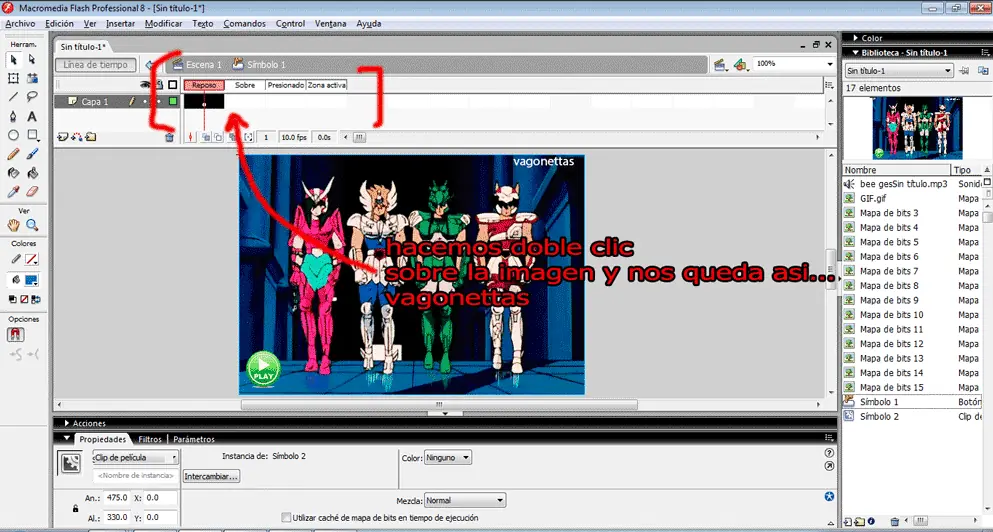This screenshot has width=993, height=532.
Task: Click the Center Frame icon in timeline
Action: click(x=193, y=137)
